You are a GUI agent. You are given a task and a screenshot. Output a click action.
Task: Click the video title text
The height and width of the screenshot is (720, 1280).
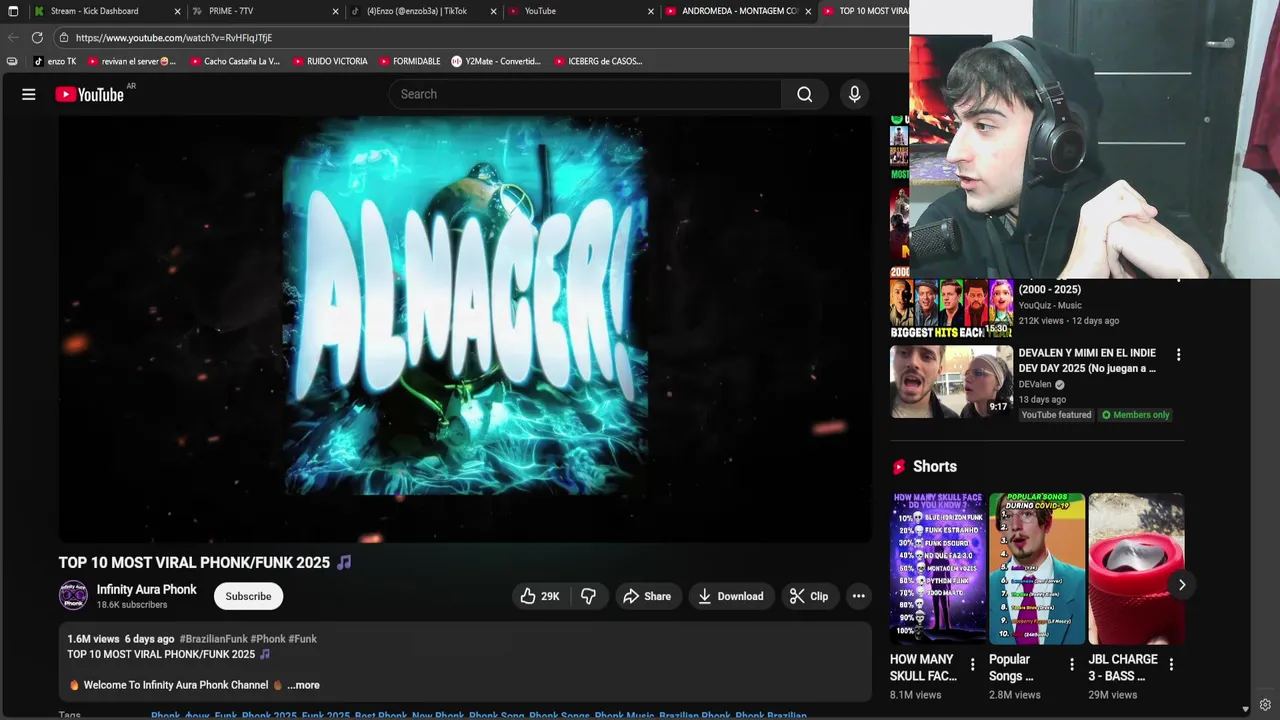click(205, 563)
